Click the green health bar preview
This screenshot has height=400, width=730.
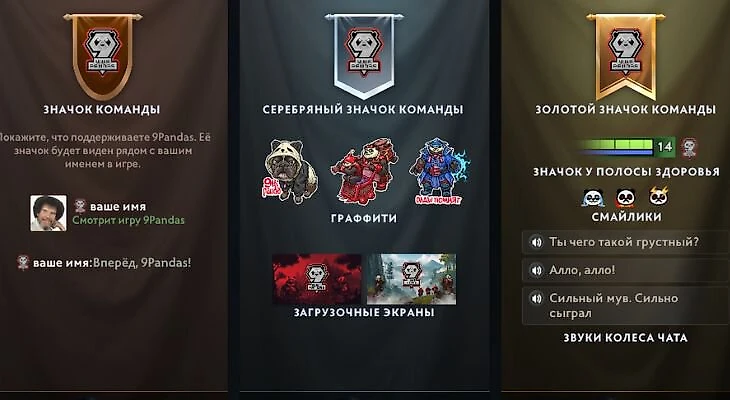pos(615,147)
